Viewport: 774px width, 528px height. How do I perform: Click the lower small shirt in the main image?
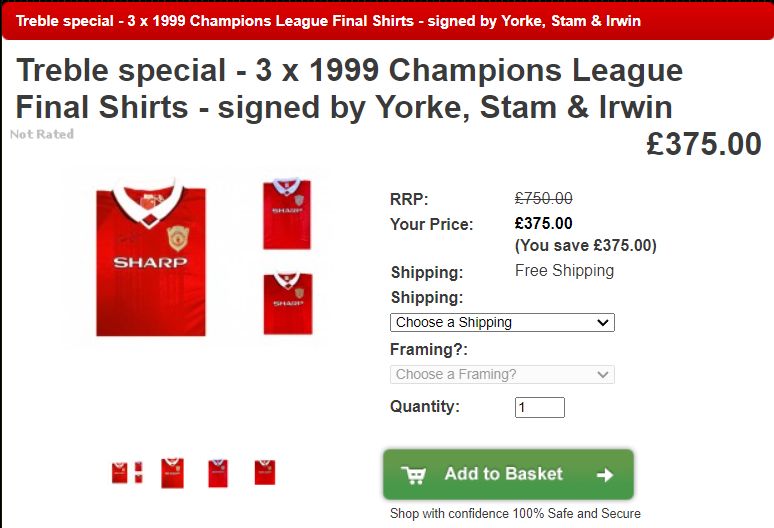click(x=287, y=303)
